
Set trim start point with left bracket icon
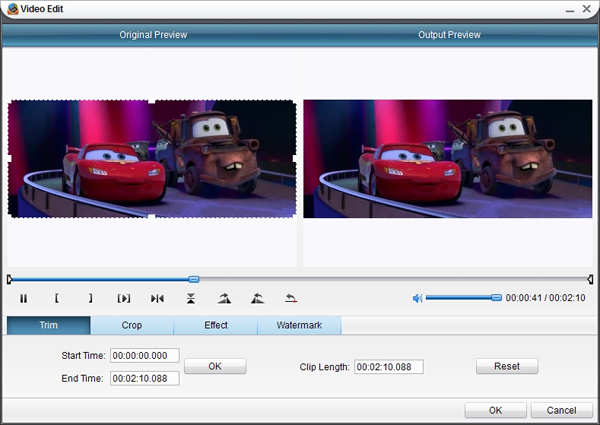(x=57, y=298)
